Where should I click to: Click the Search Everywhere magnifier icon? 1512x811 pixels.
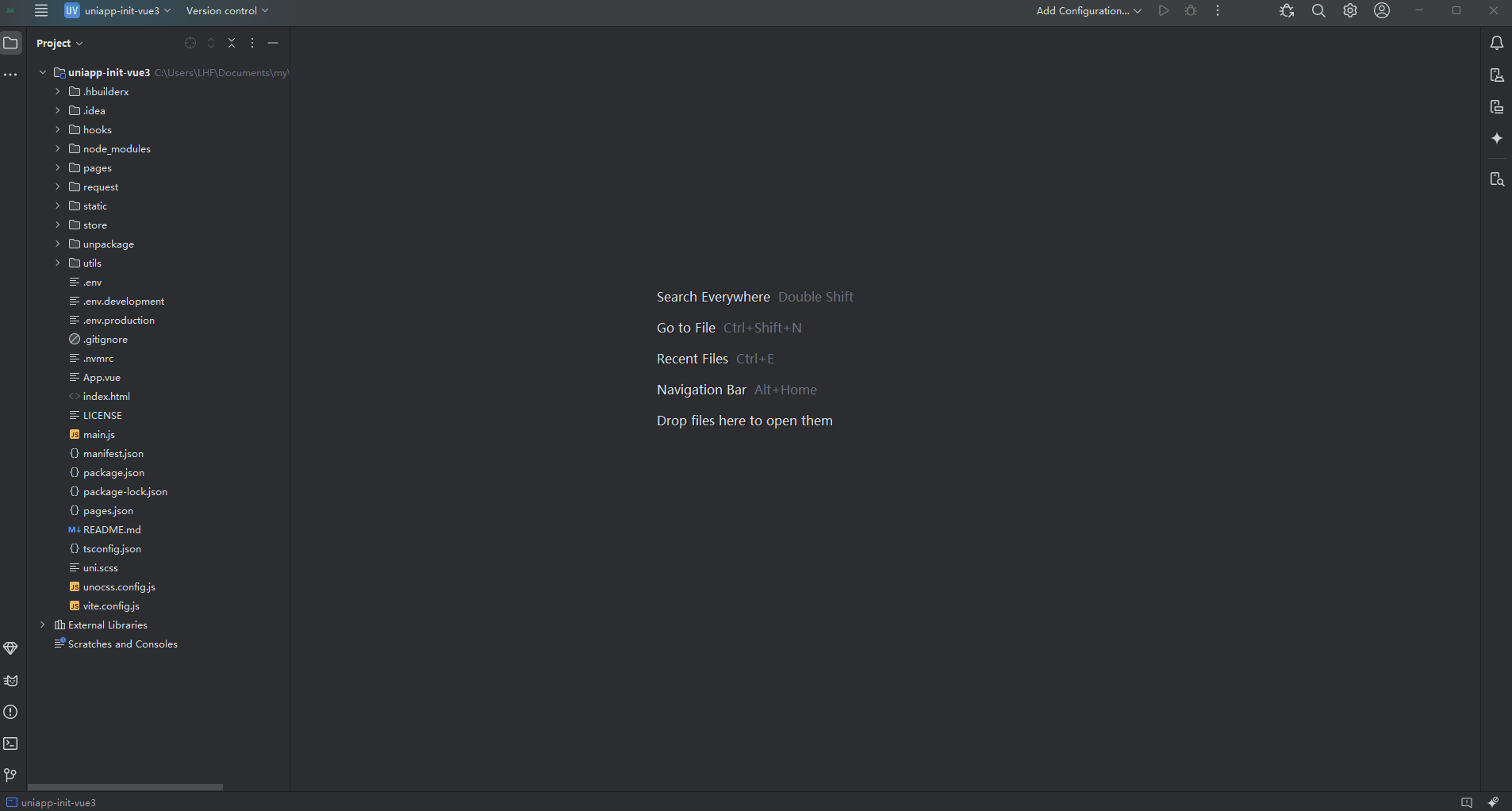tap(1318, 11)
